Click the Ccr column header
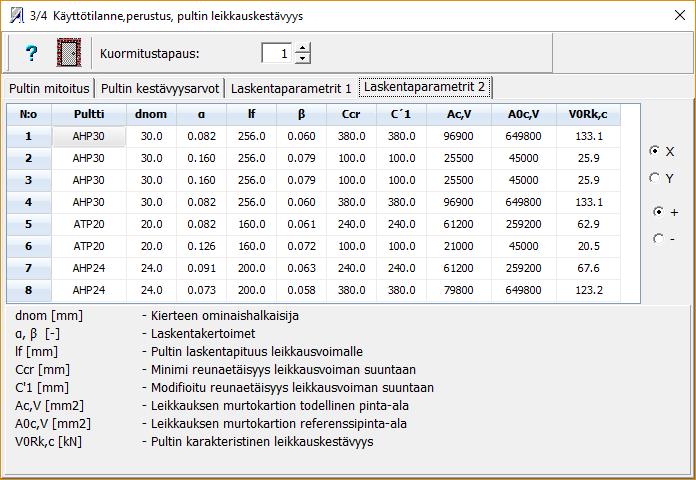Viewport: 696px width, 480px height. (351, 115)
